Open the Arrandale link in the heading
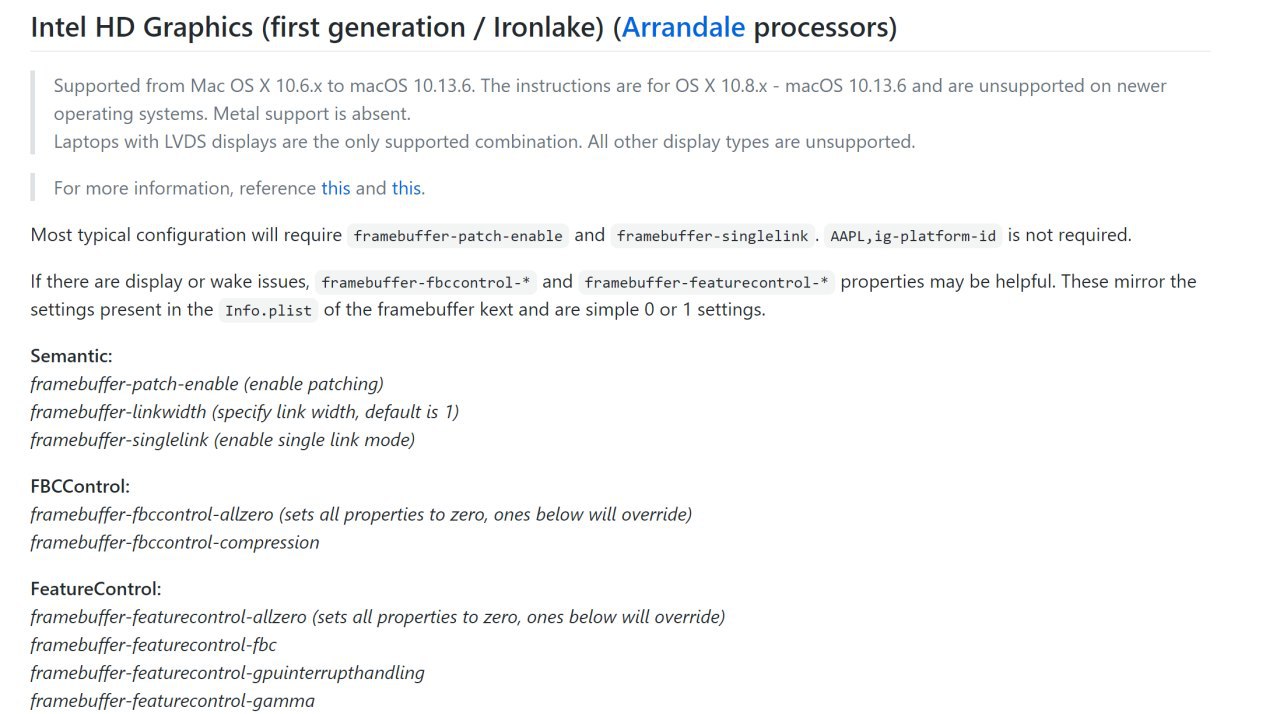 click(x=683, y=27)
